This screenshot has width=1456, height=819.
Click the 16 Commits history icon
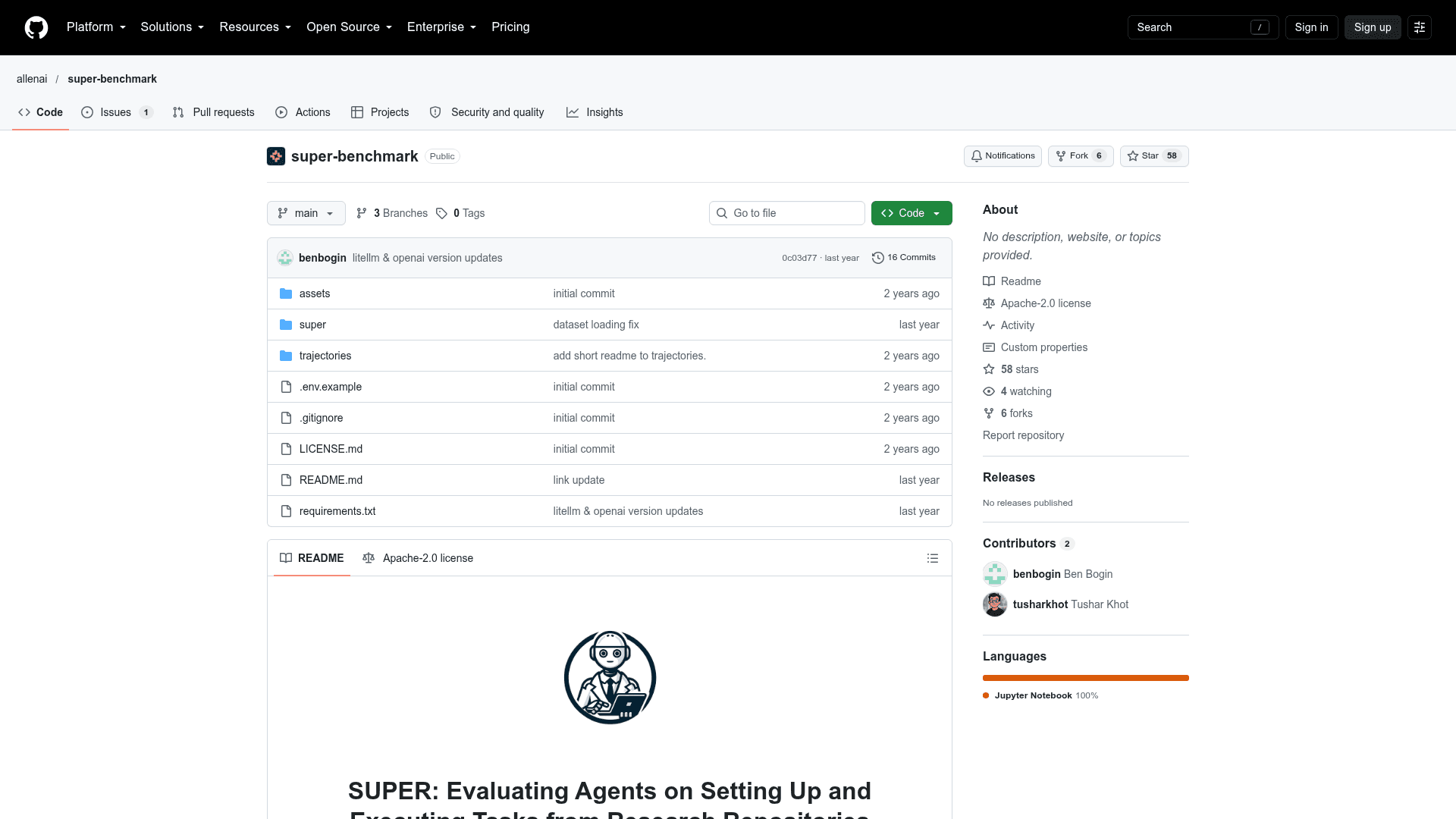click(x=878, y=258)
